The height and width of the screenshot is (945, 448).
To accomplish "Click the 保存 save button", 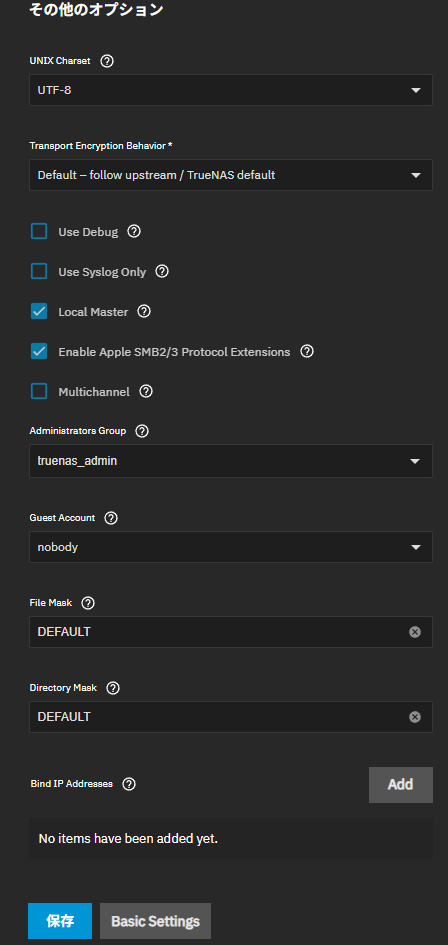I will coord(60,921).
